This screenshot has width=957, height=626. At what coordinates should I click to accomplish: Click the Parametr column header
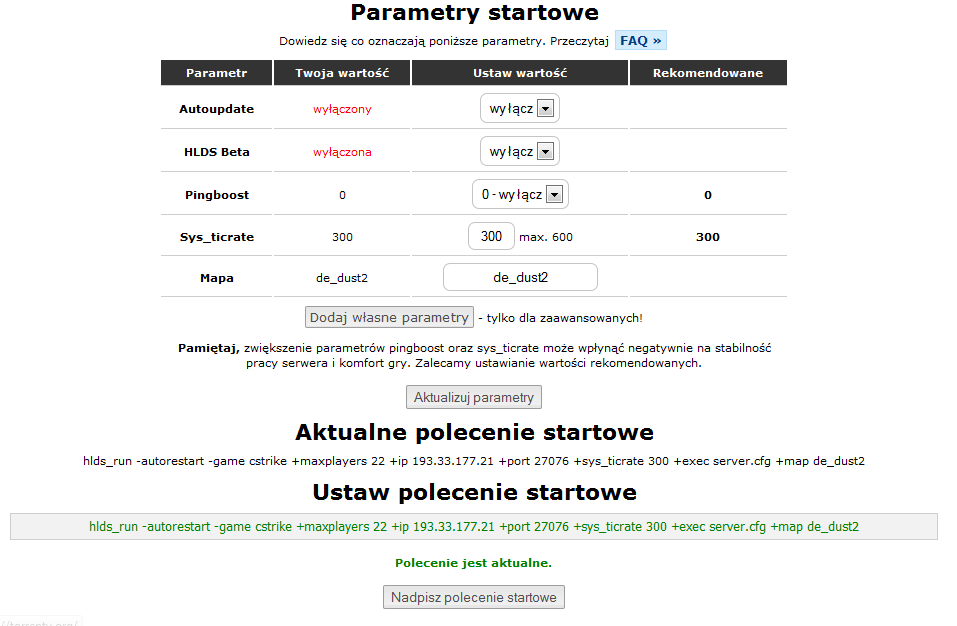tap(216, 73)
